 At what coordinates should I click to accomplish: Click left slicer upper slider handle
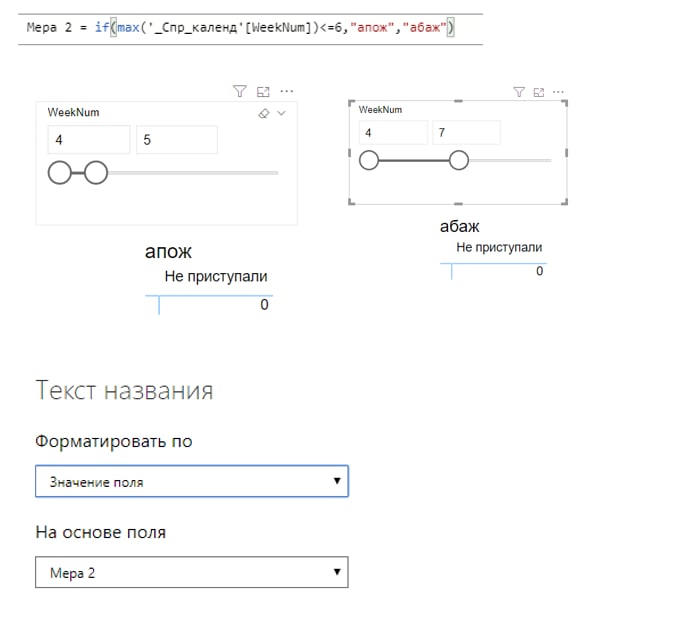click(x=96, y=173)
